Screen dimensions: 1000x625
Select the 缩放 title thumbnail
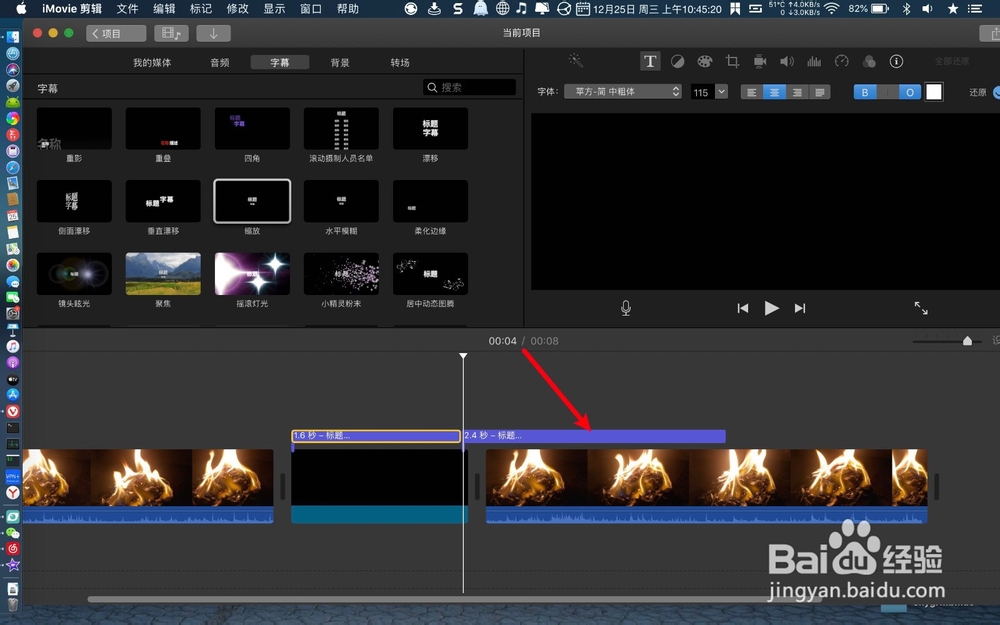pyautogui.click(x=252, y=202)
